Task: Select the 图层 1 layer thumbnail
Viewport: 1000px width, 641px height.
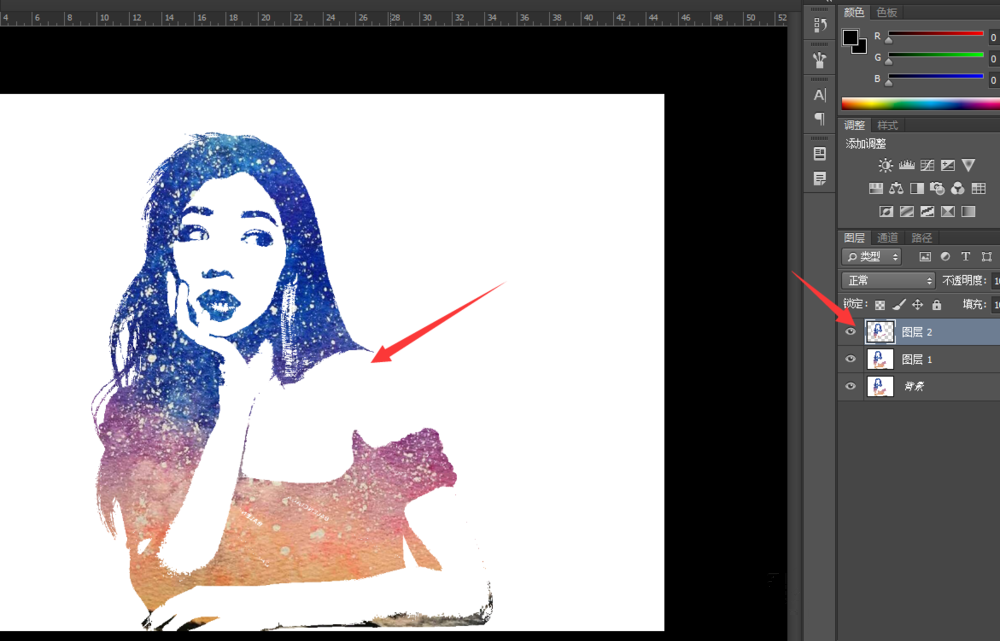Action: 880,359
